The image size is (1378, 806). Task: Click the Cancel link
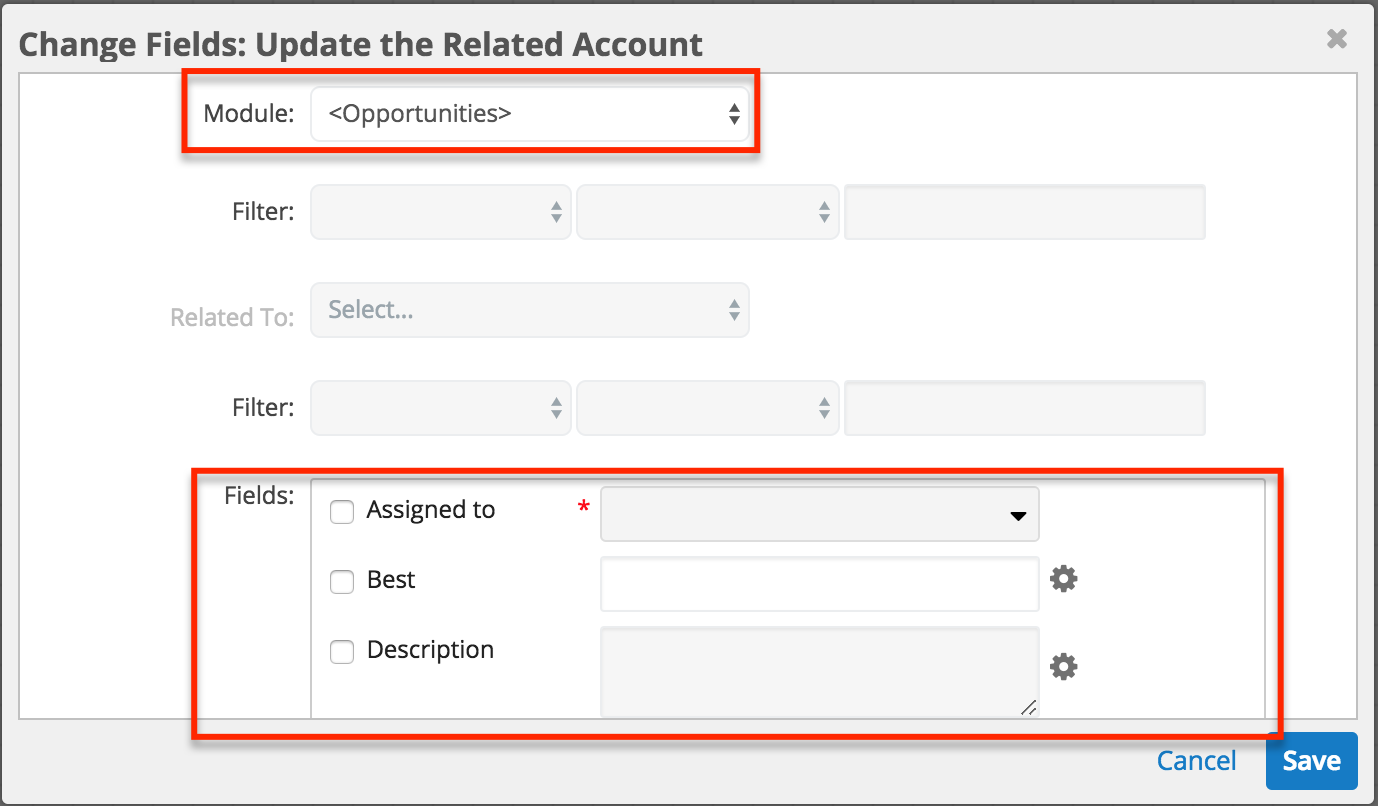tap(1196, 761)
